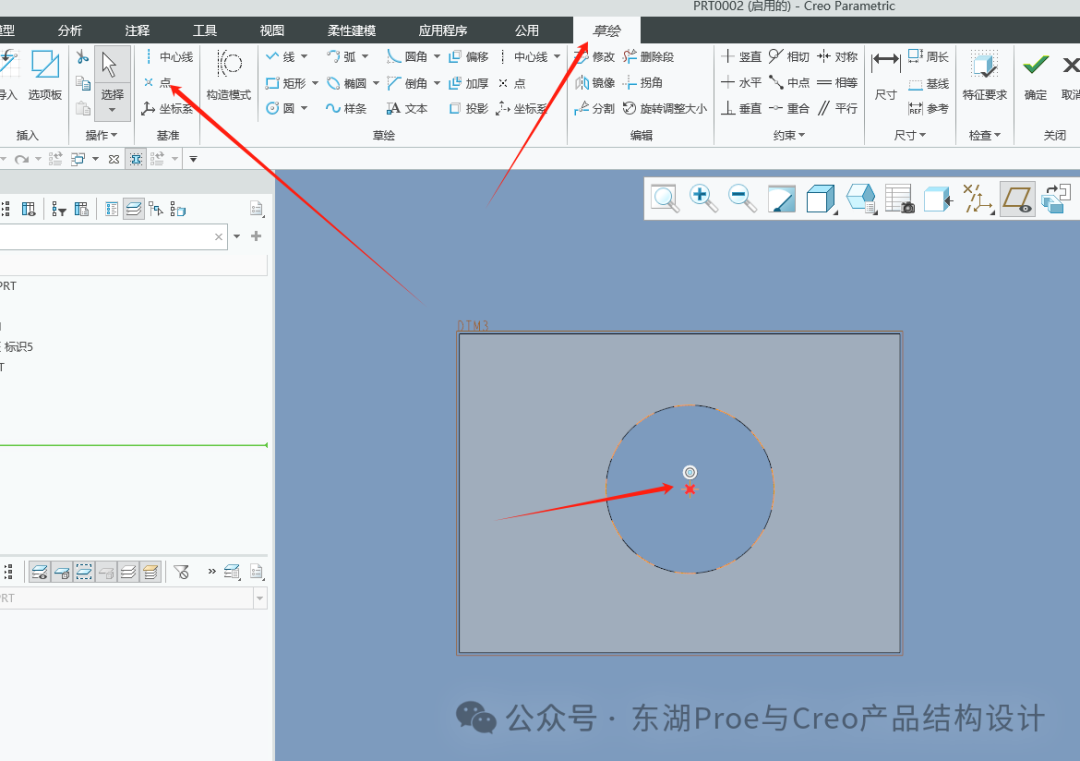Select the Line tool in the sketch ribbon
Image resolution: width=1080 pixels, height=761 pixels.
click(x=287, y=56)
